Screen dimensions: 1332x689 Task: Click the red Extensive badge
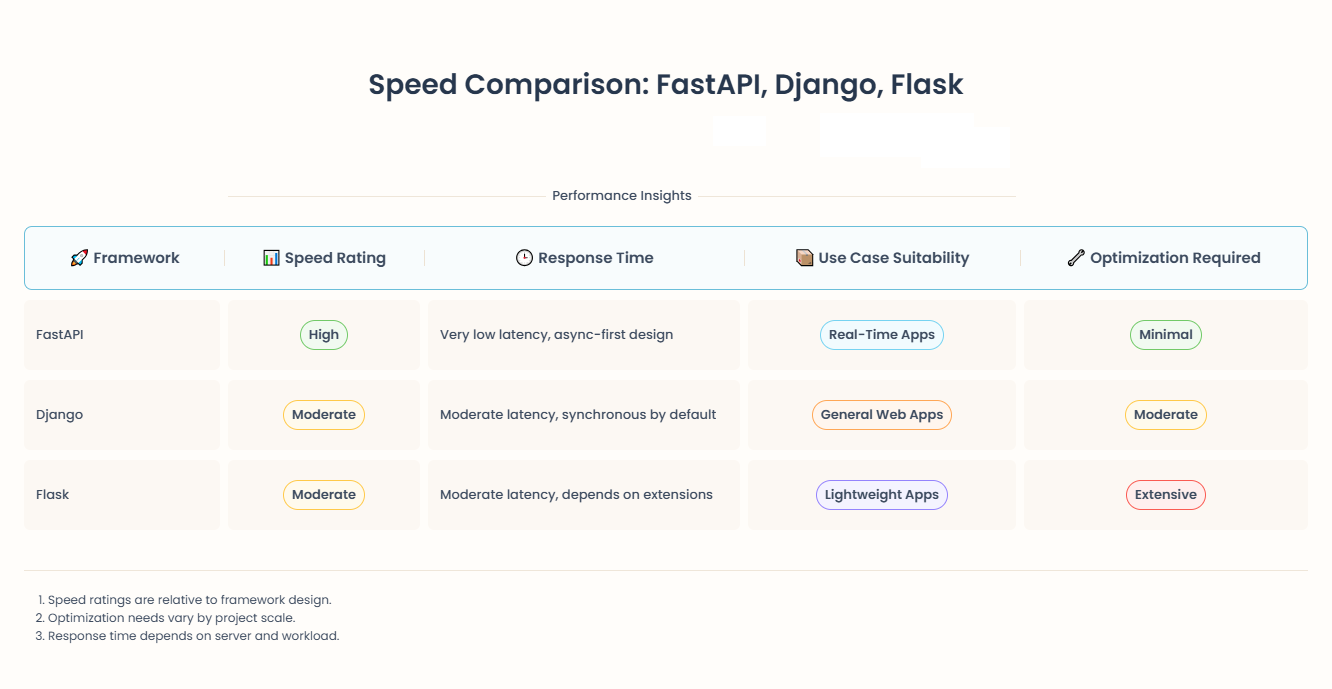point(1165,495)
